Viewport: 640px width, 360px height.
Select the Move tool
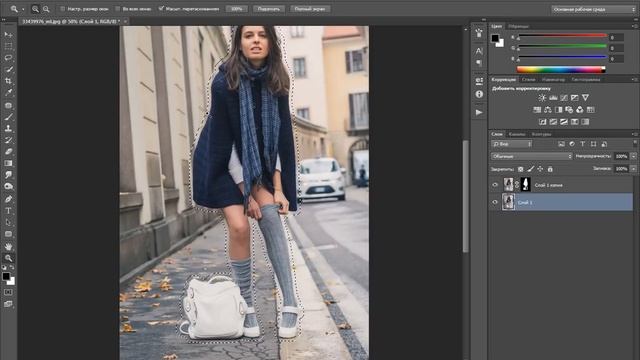coord(8,34)
